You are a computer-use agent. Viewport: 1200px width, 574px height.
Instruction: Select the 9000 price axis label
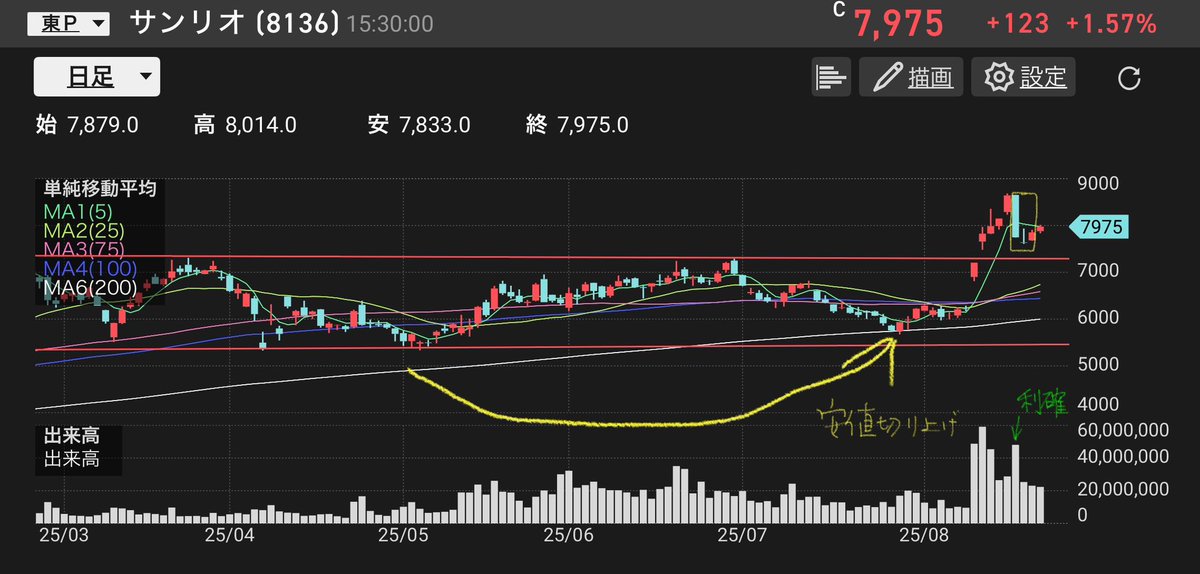coord(1100,185)
